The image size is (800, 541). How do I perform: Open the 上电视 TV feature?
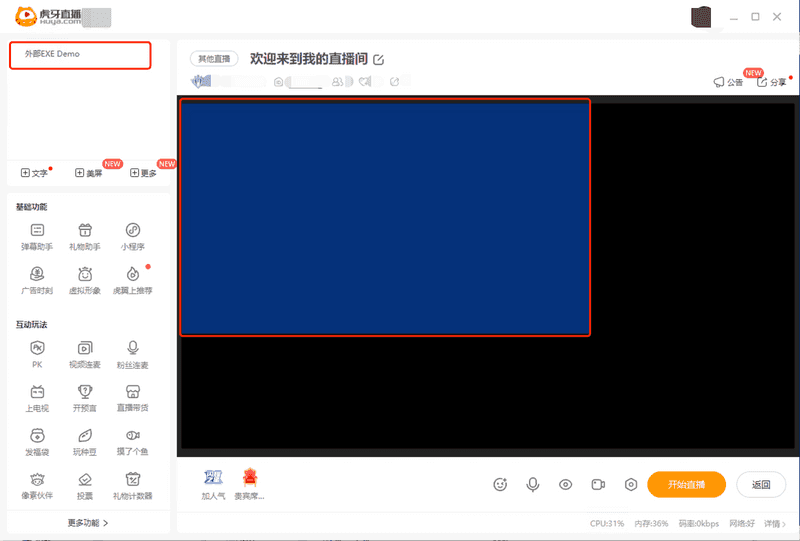(x=37, y=398)
